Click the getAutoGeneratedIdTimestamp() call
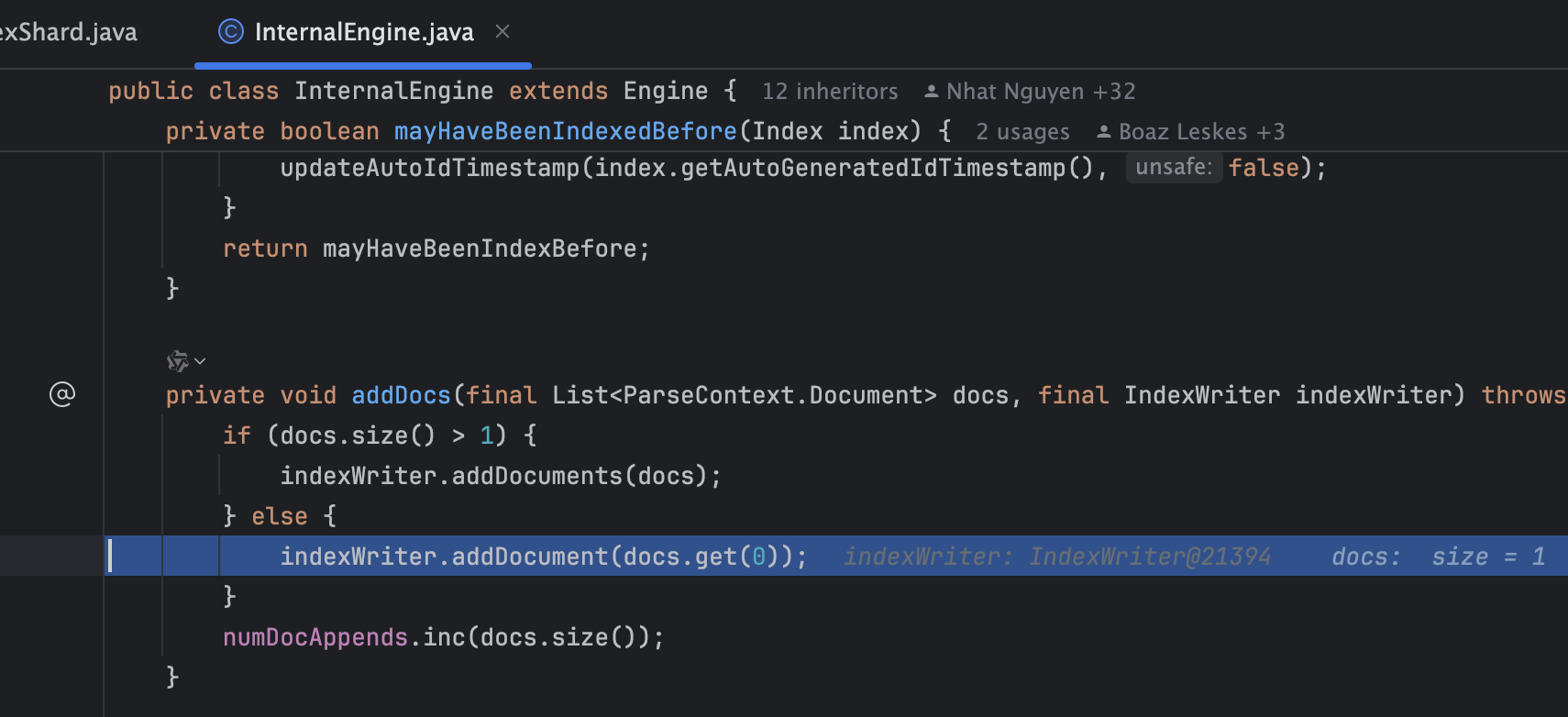 [887, 168]
